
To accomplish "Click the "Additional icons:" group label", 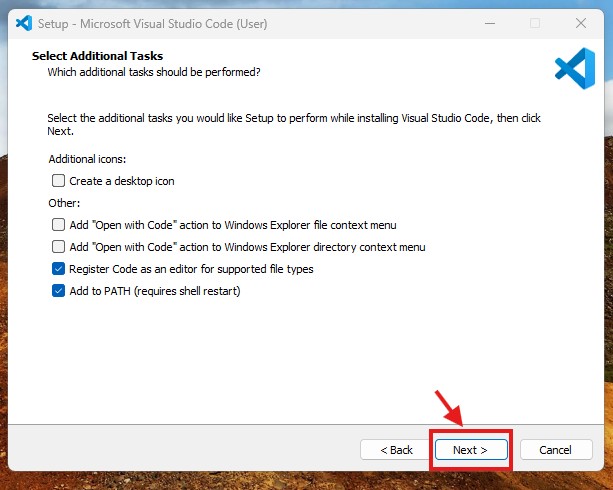I will (x=87, y=159).
